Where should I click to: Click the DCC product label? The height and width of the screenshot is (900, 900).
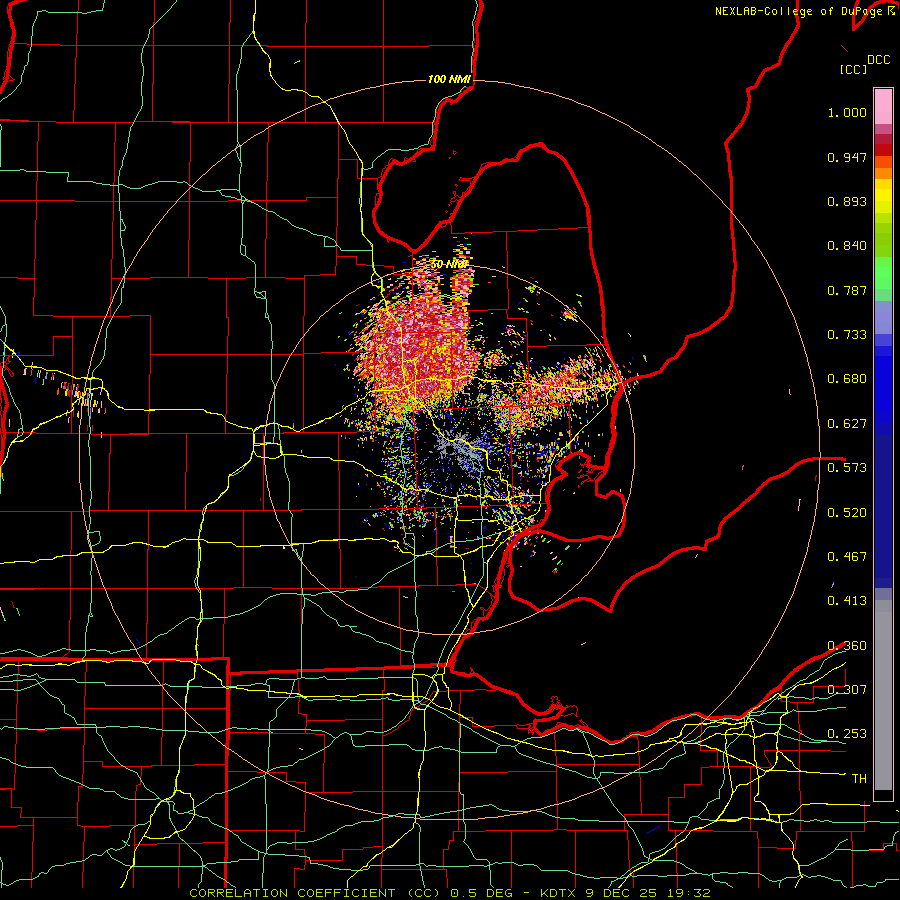pyautogui.click(x=879, y=60)
